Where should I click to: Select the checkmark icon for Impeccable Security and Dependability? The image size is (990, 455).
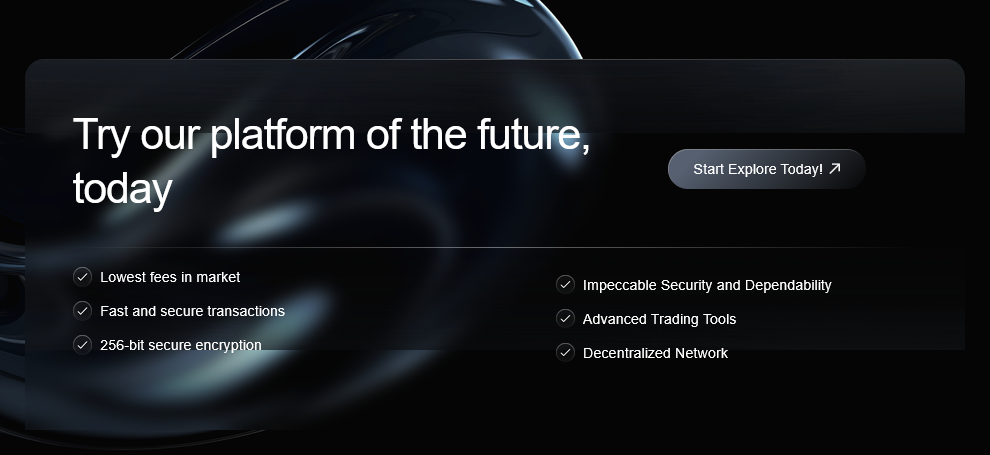click(565, 285)
